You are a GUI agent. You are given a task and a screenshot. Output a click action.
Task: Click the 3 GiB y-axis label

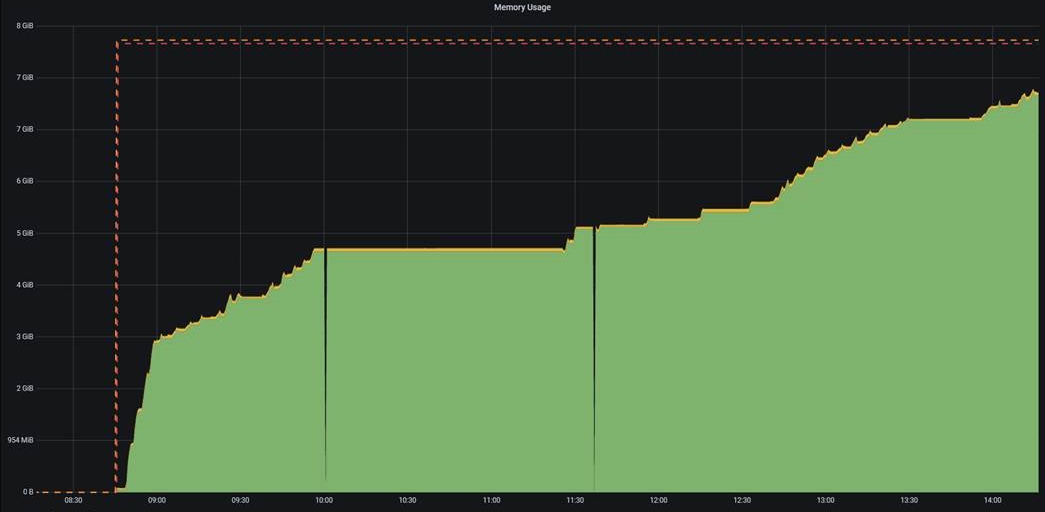25,337
